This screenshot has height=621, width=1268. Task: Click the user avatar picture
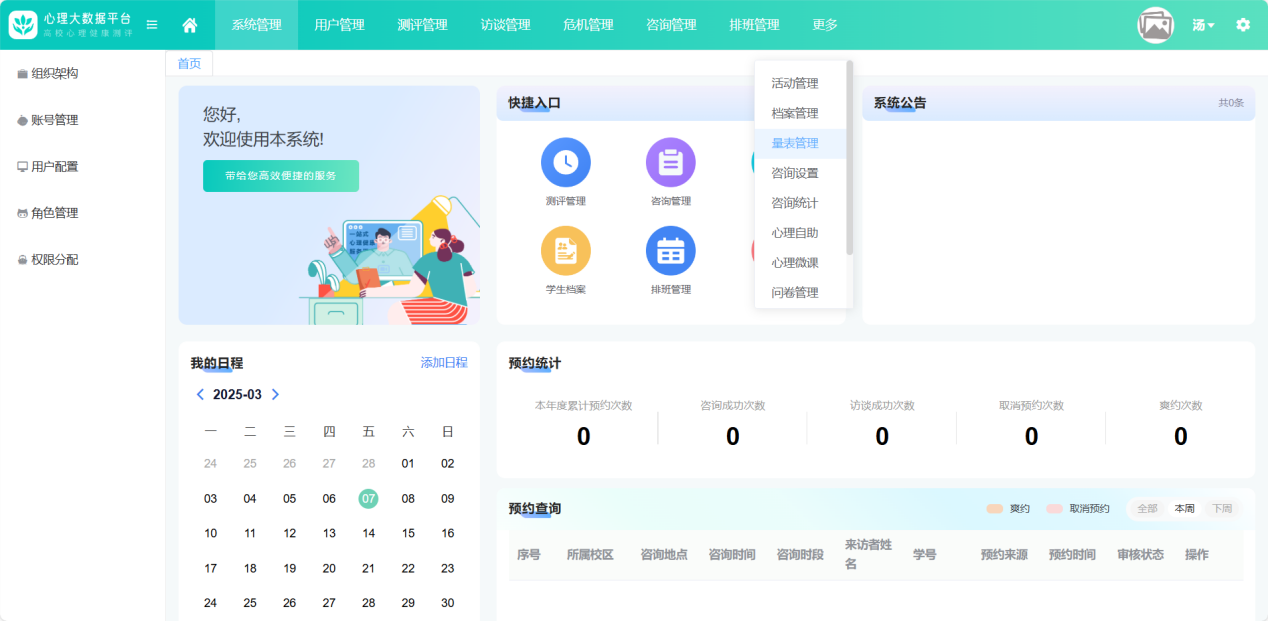pos(1156,25)
